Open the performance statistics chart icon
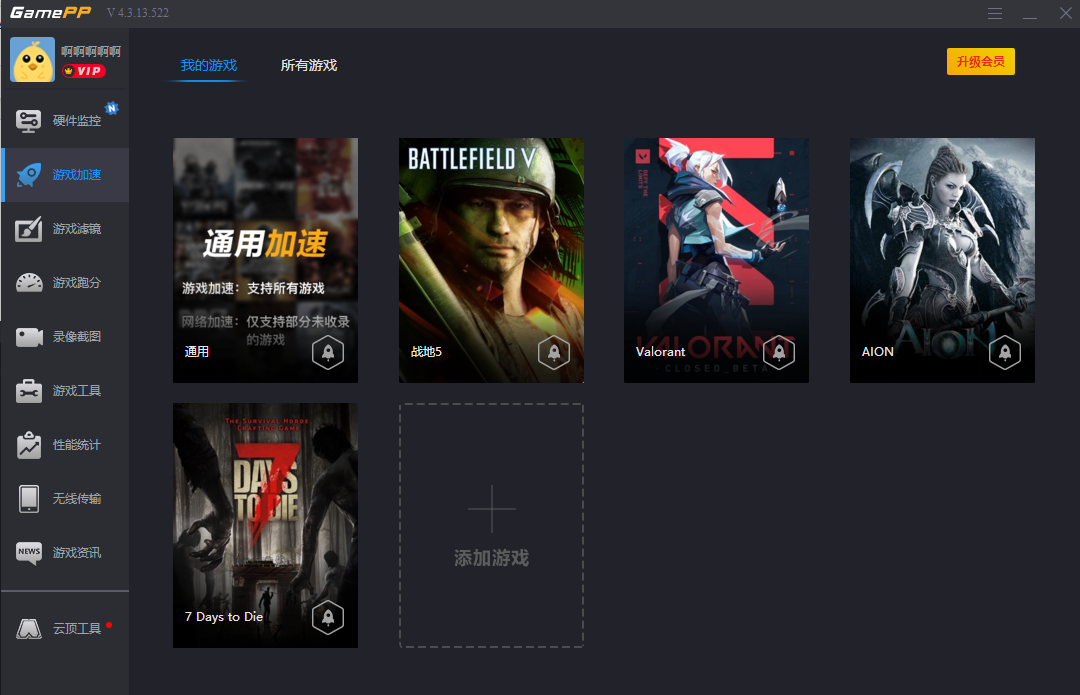Screen dimensions: 1080x695 (29, 445)
